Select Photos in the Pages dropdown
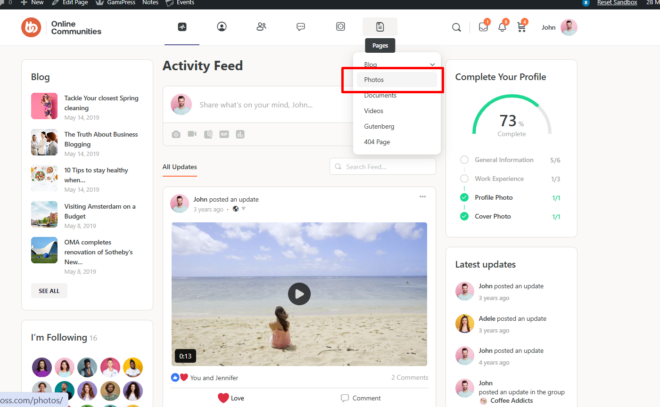 [x=397, y=80]
